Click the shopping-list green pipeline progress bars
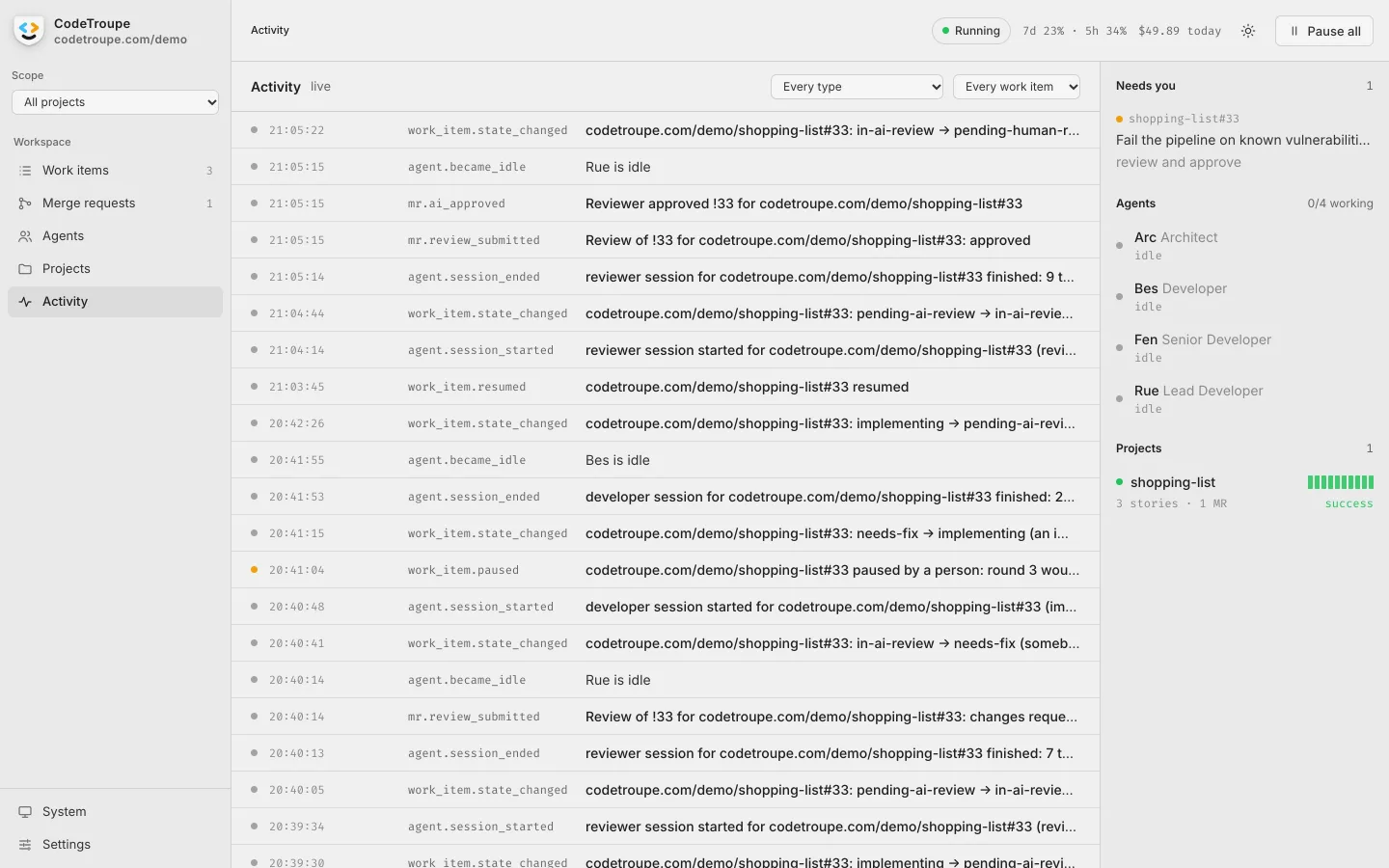The height and width of the screenshot is (868, 1389). tap(1341, 482)
